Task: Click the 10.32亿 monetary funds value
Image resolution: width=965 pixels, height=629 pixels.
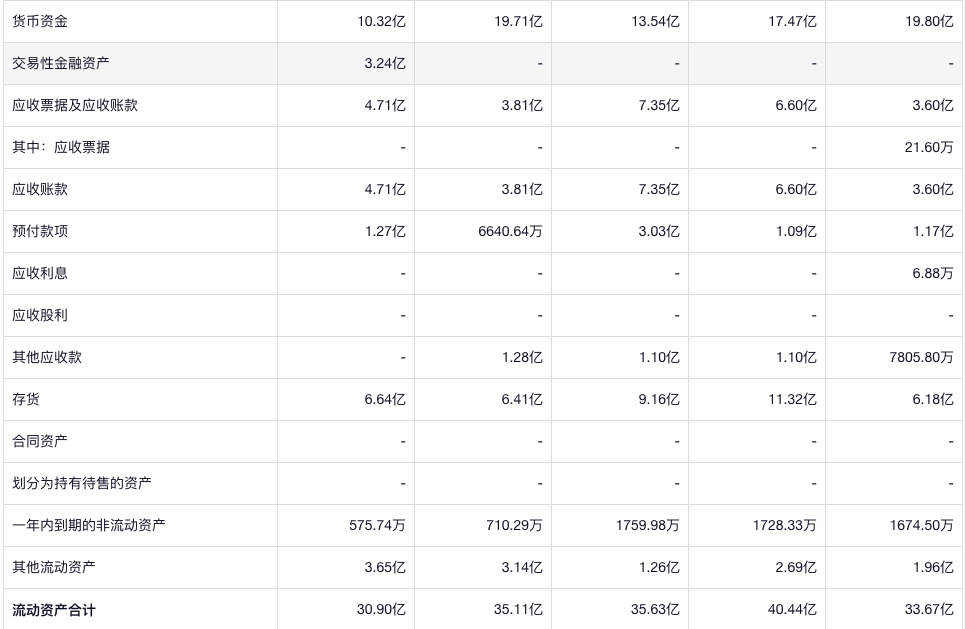Action: [381, 21]
